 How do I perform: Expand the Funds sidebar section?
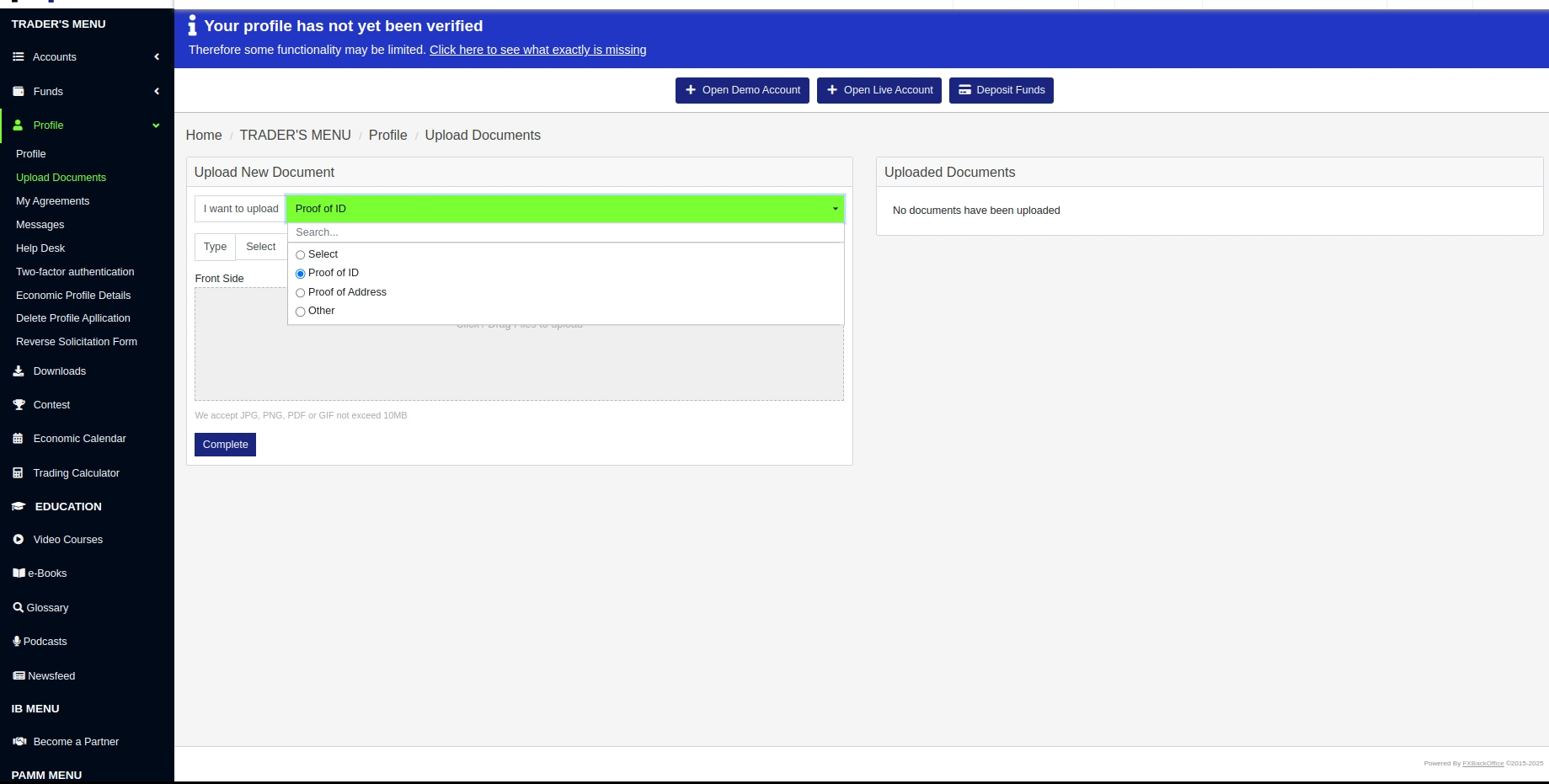156,91
